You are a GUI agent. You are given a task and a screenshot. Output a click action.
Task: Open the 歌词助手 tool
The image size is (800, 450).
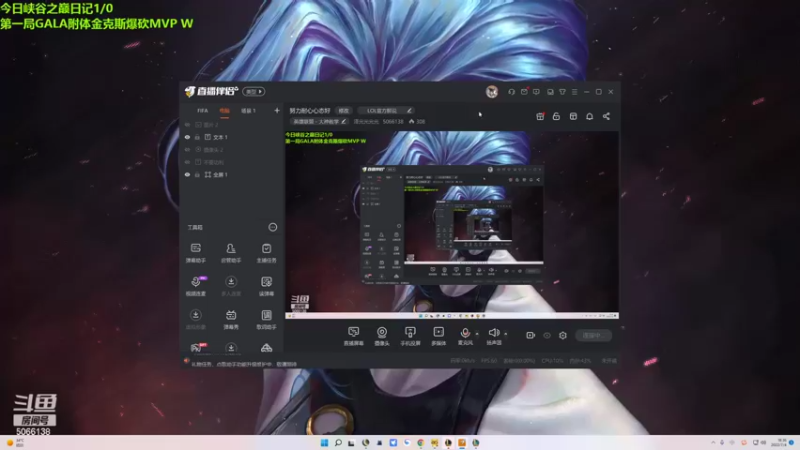click(266, 319)
